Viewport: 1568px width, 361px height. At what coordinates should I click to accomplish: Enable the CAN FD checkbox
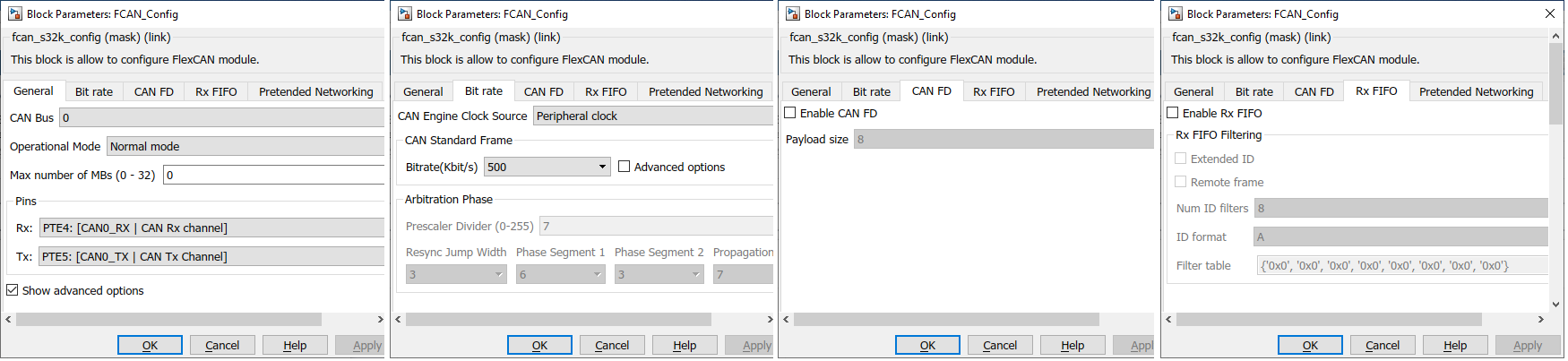click(x=790, y=113)
